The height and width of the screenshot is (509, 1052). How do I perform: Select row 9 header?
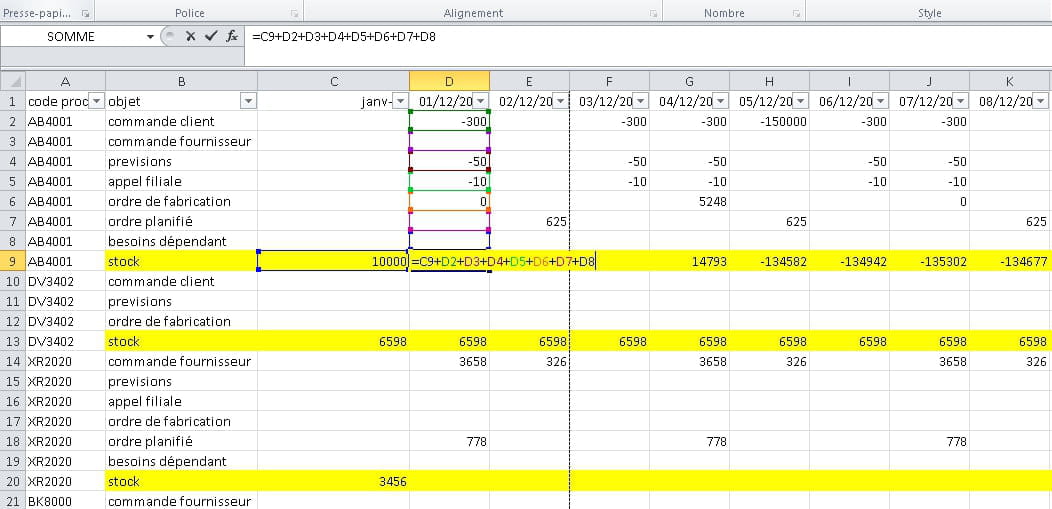click(13, 261)
